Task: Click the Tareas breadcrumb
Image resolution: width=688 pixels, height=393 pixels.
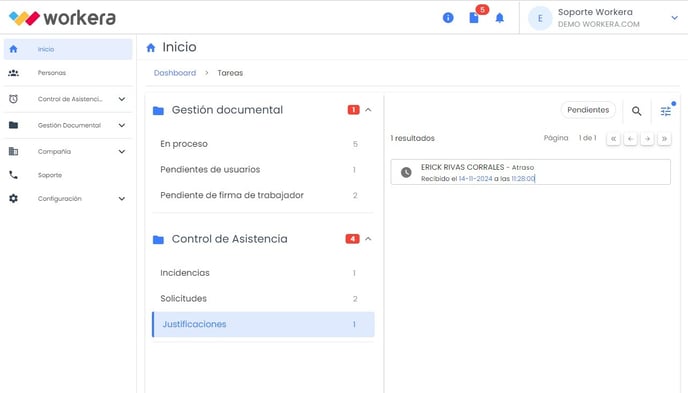Action: (230, 73)
